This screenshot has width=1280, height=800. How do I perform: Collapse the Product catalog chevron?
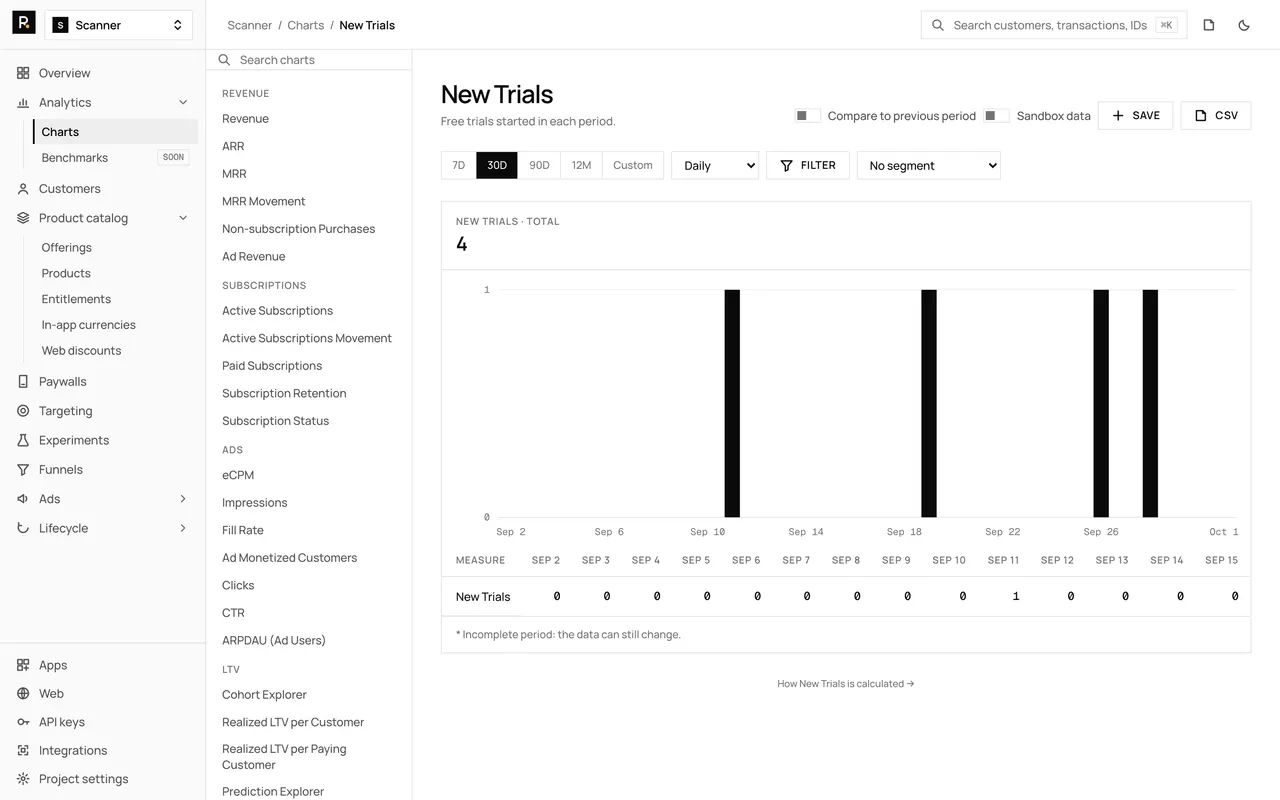[183, 218]
